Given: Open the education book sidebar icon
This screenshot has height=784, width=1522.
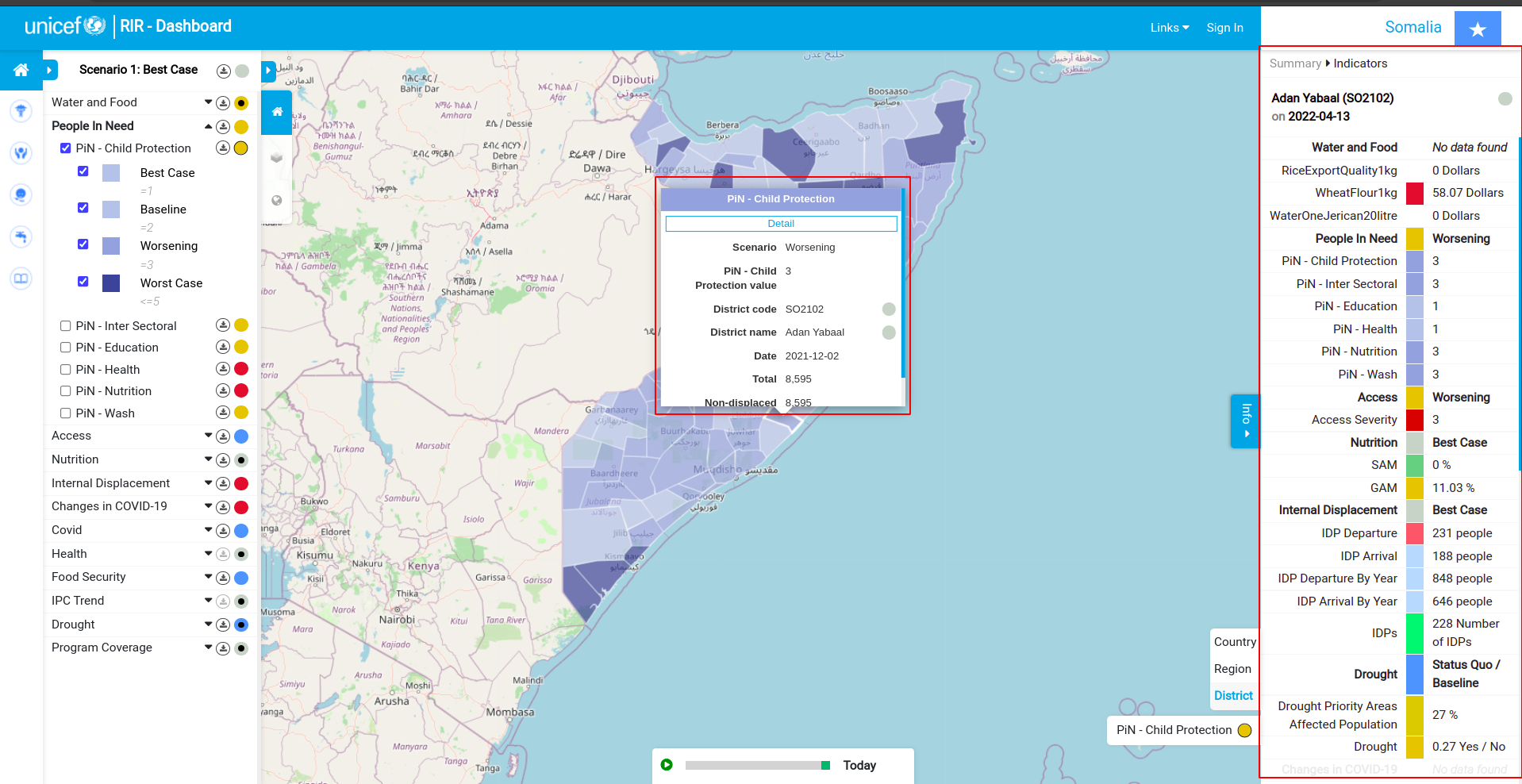Looking at the screenshot, I should pyautogui.click(x=21, y=279).
